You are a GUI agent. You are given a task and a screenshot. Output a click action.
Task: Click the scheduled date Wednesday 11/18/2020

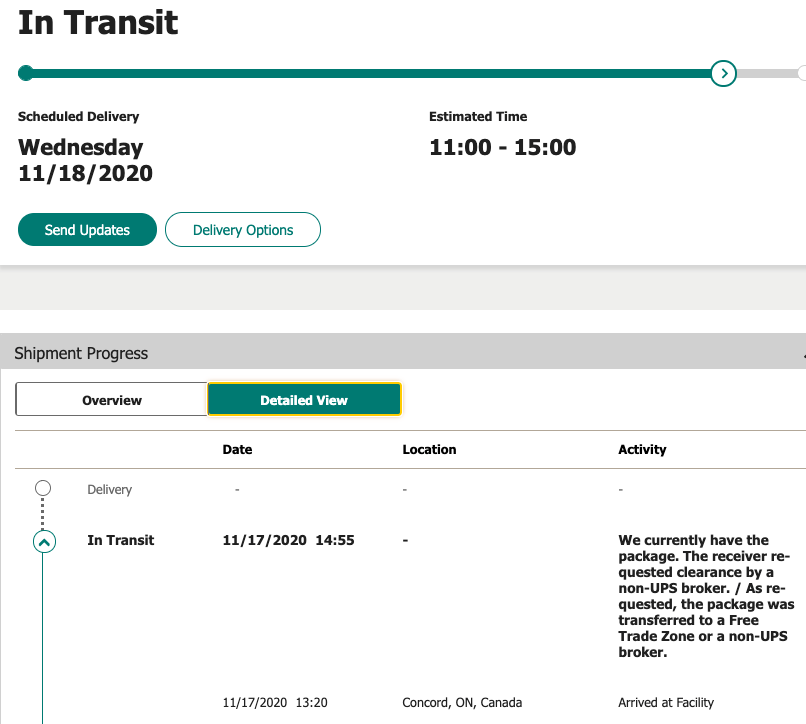coord(85,160)
